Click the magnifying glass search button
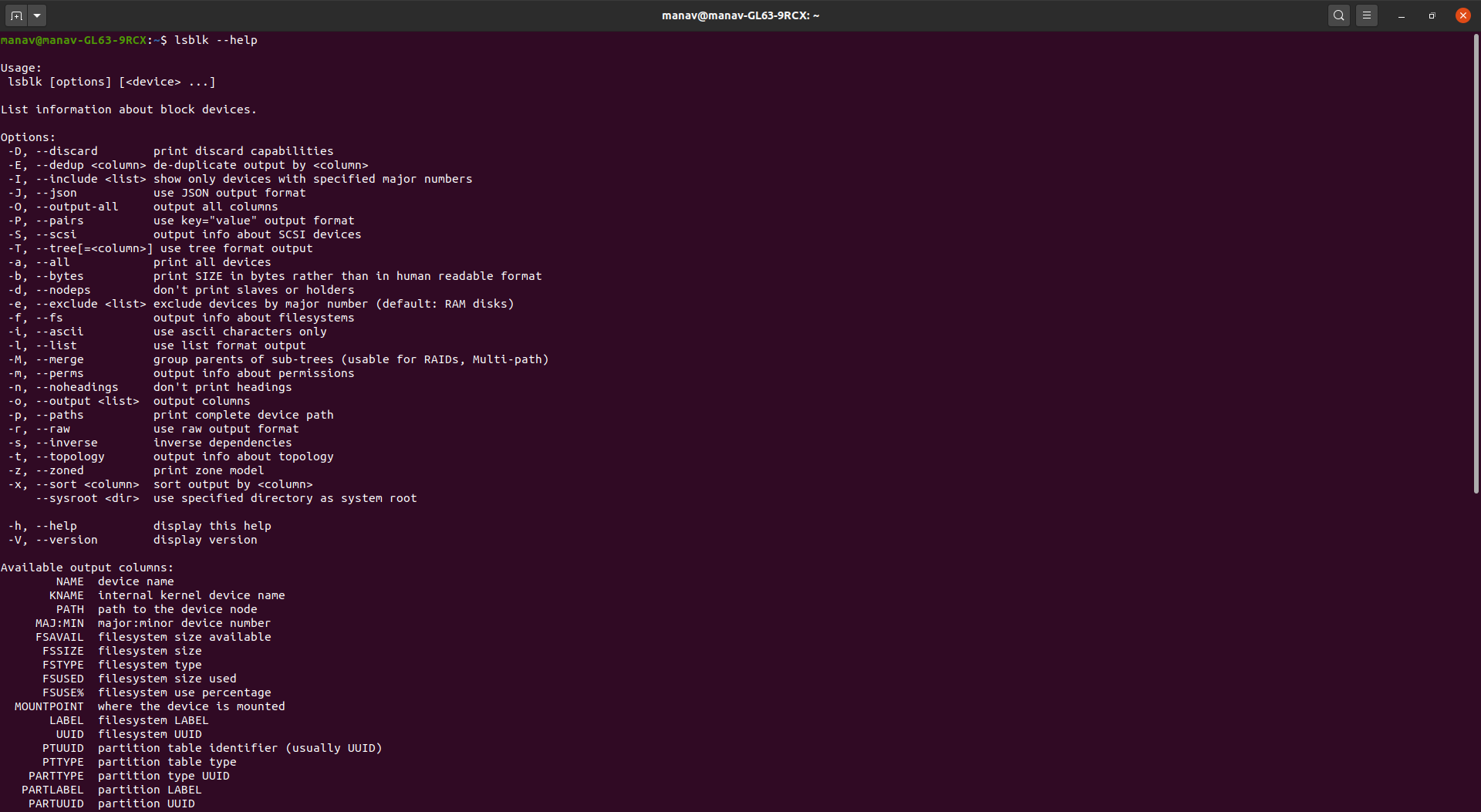 1338,15
